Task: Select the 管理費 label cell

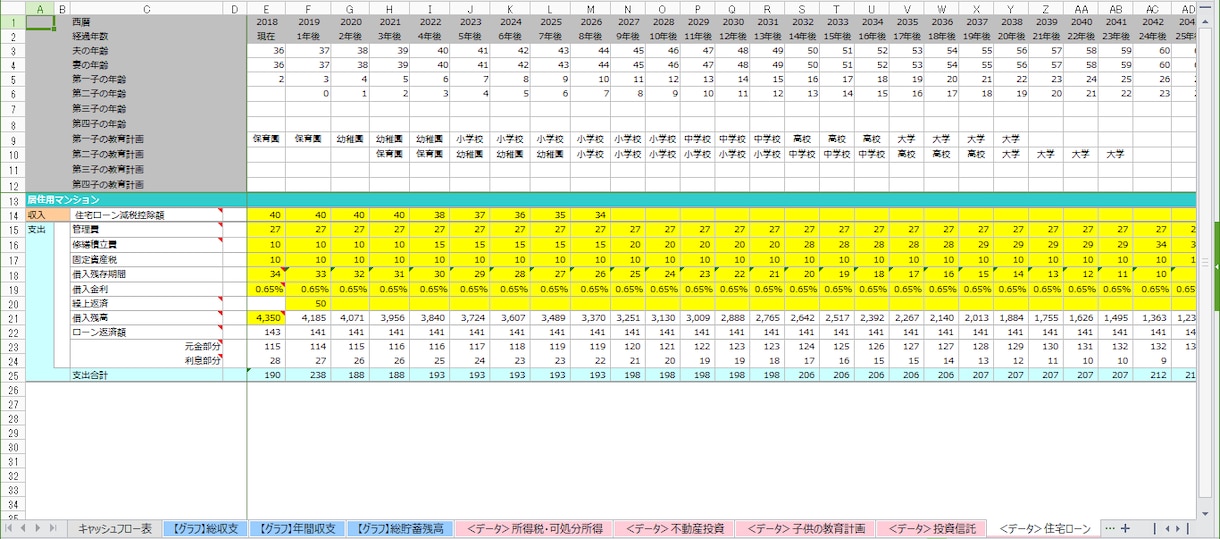Action: coord(147,229)
